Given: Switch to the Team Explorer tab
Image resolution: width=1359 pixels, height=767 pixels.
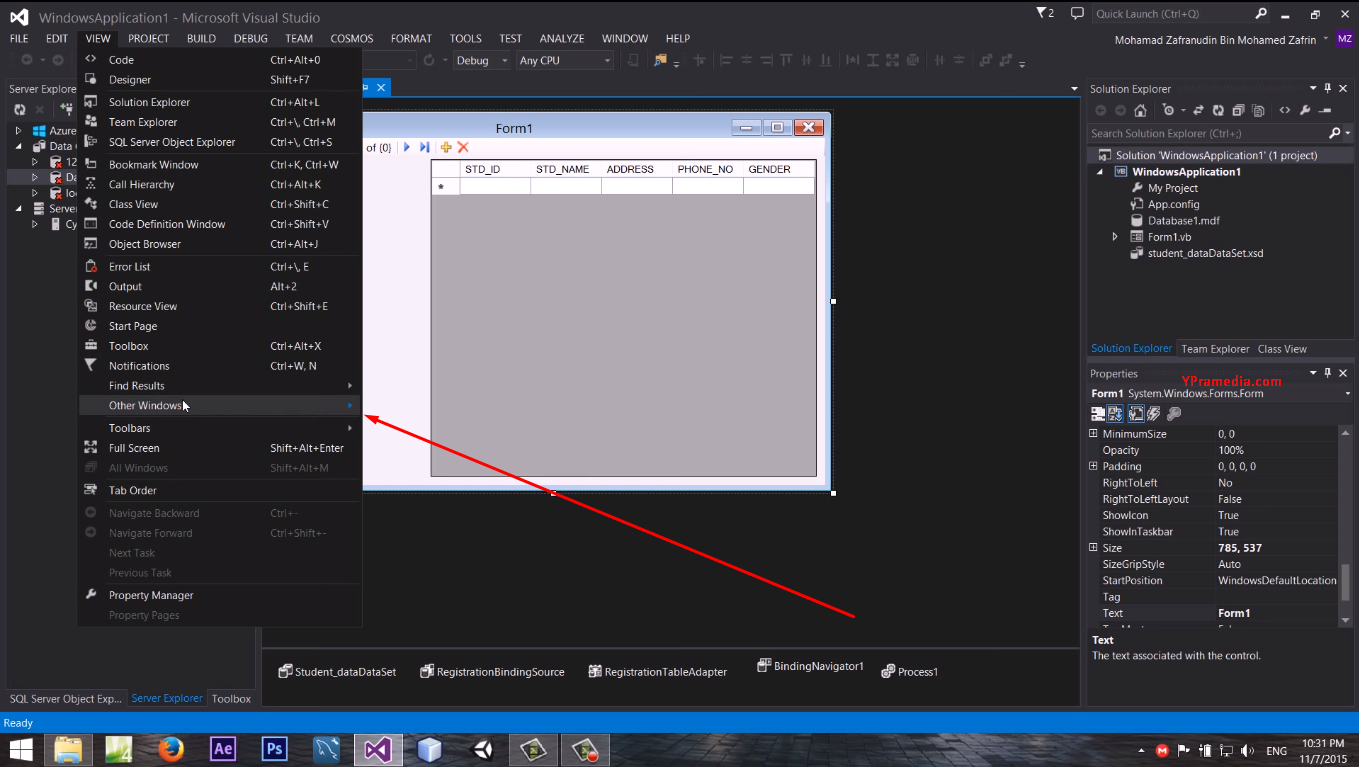Looking at the screenshot, I should point(1214,348).
